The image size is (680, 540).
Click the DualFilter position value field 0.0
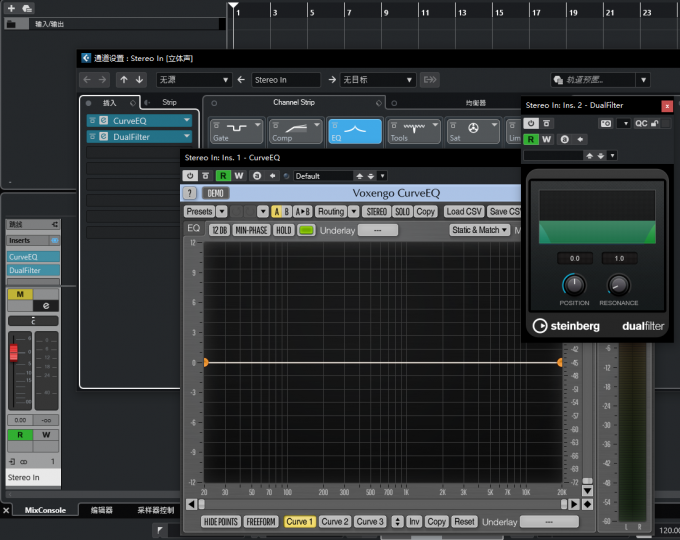(575, 259)
